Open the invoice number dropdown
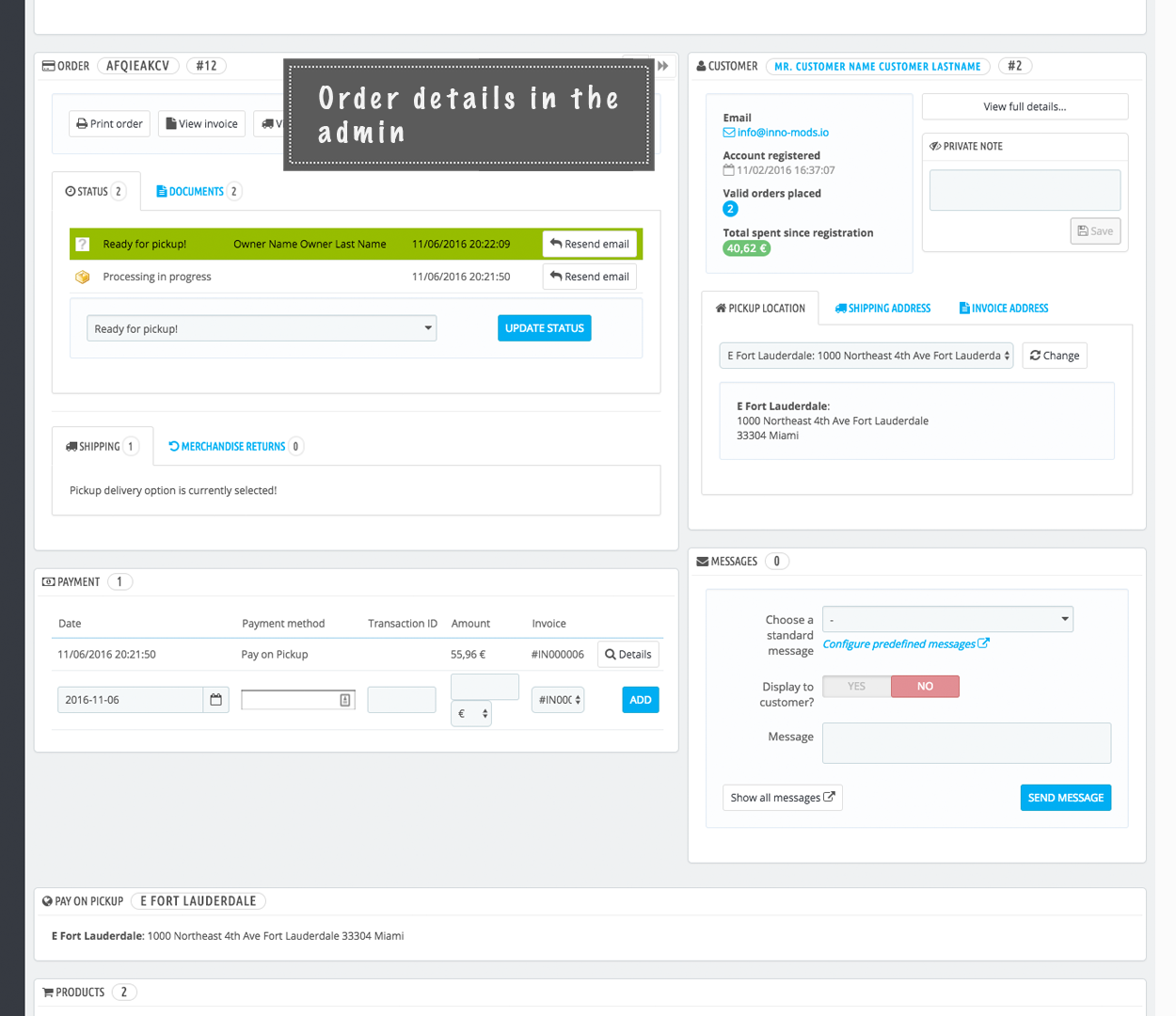1176x1016 pixels. (x=558, y=700)
